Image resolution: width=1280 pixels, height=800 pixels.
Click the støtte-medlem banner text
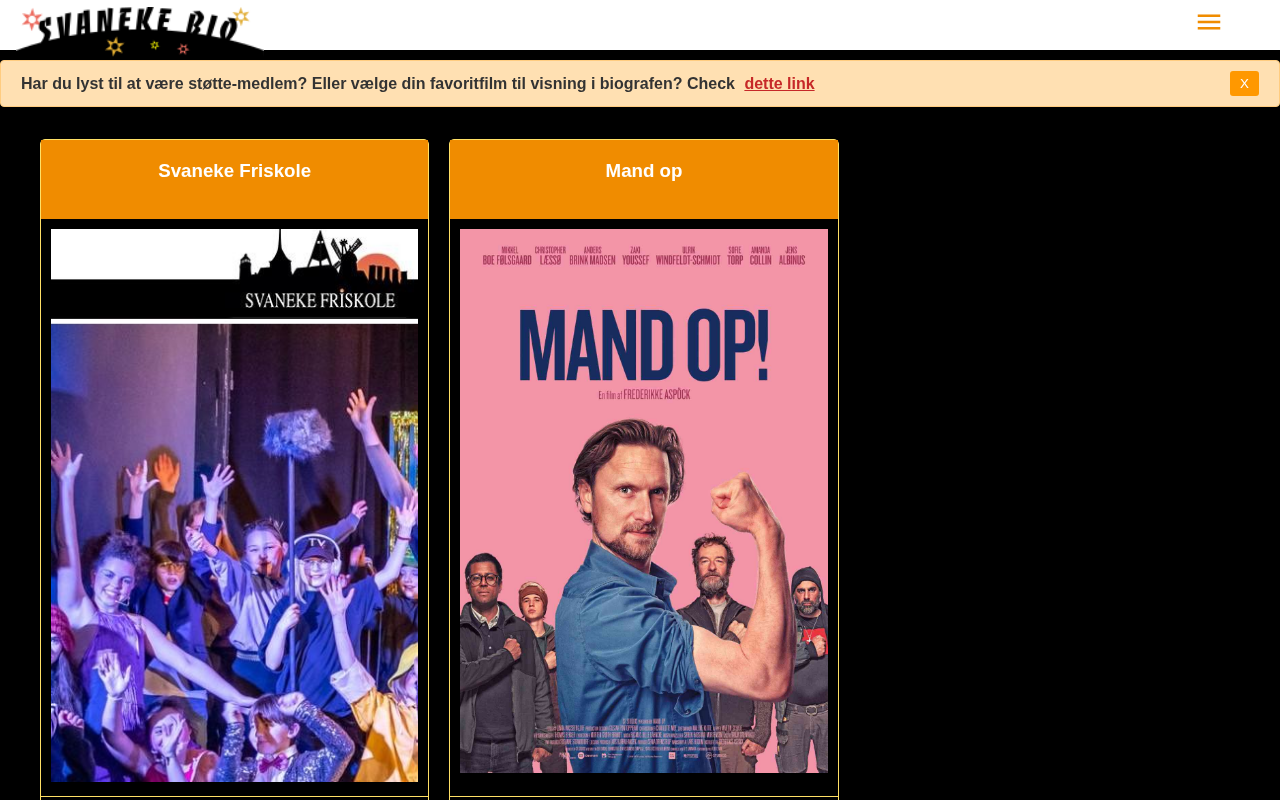click(x=378, y=84)
